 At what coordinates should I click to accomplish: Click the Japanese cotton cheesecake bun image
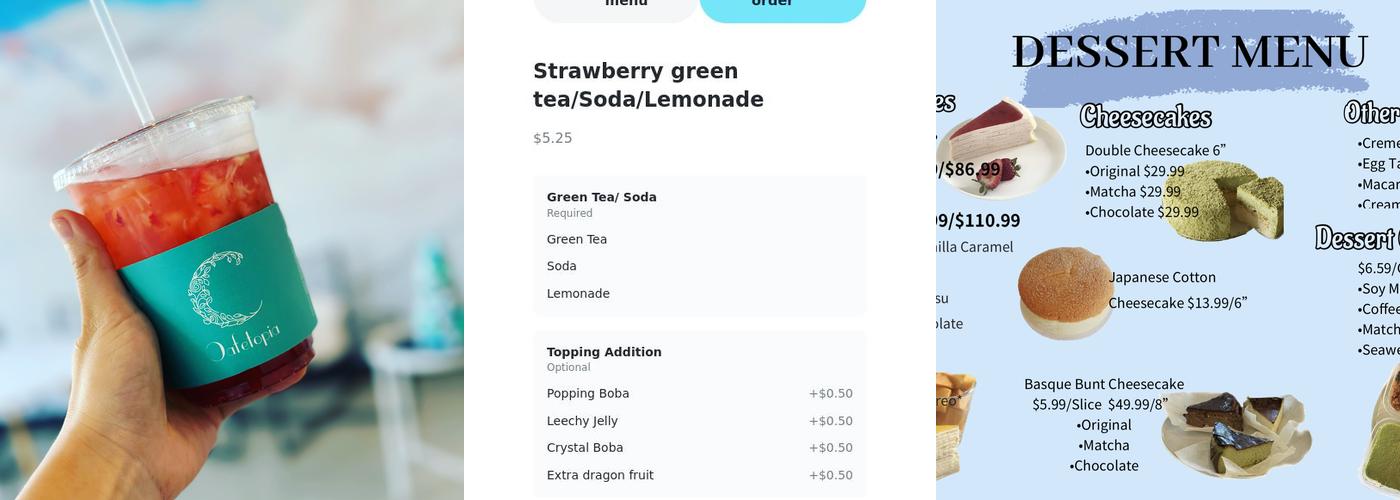pyautogui.click(x=1064, y=290)
